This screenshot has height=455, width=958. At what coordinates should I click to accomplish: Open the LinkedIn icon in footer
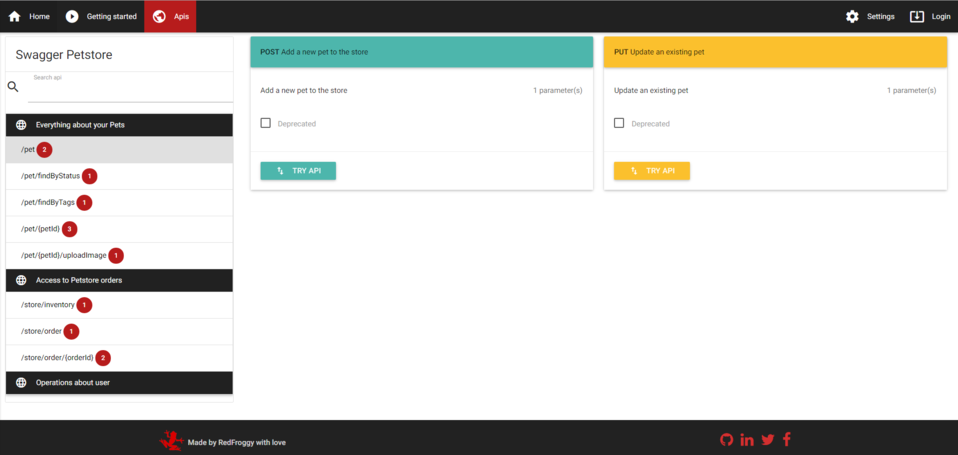pos(747,440)
